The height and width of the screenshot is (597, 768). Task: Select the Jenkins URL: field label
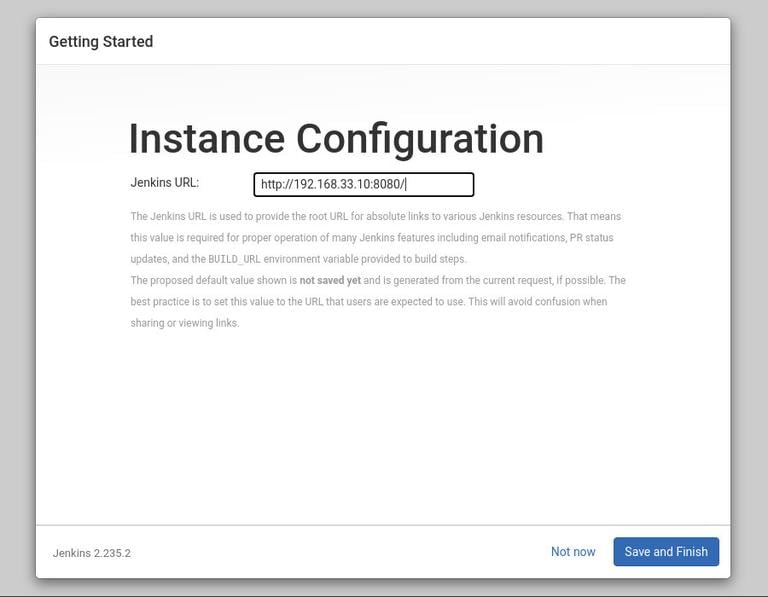[165, 183]
